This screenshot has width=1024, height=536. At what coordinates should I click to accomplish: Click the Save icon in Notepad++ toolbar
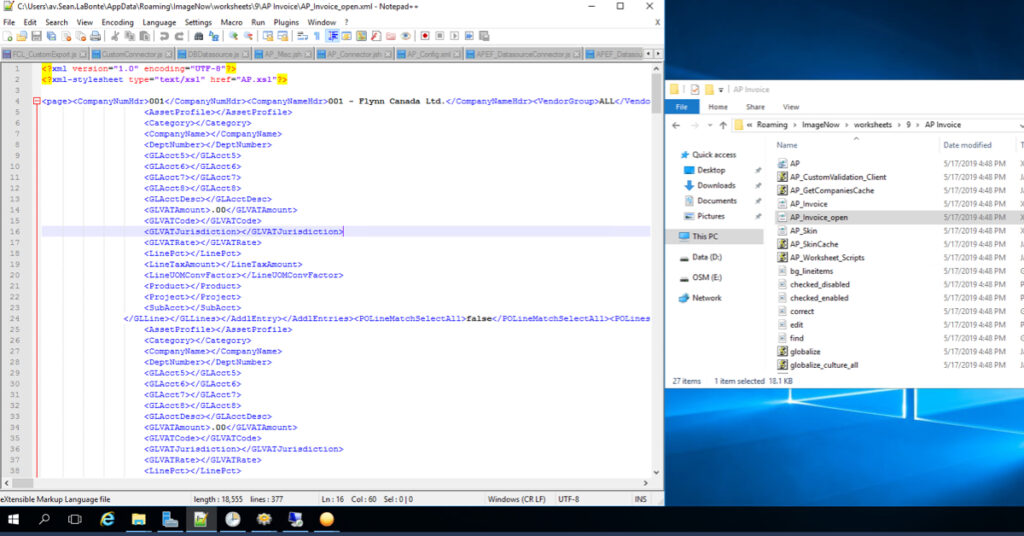pyautogui.click(x=38, y=36)
